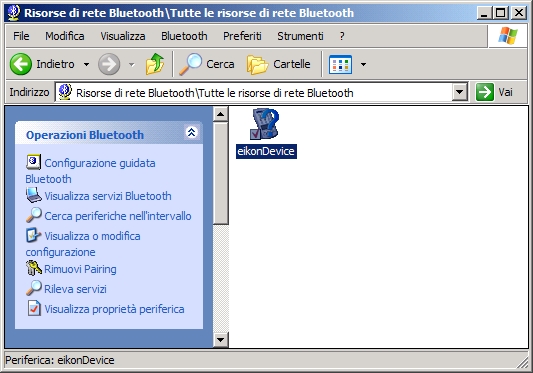Click the Configurazione guidata wizard icon

[x=33, y=162]
